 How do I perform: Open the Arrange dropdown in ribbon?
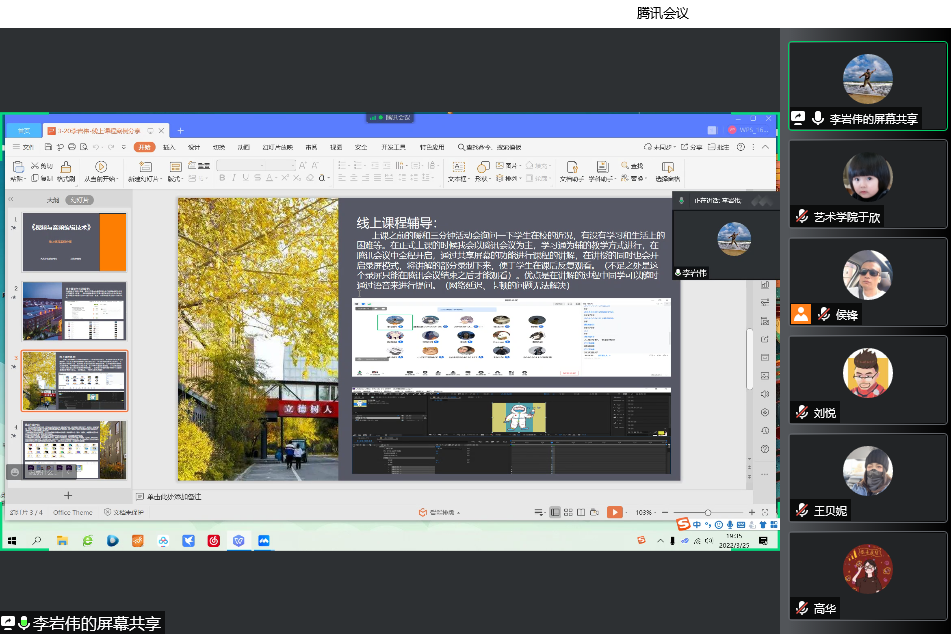[x=507, y=178]
